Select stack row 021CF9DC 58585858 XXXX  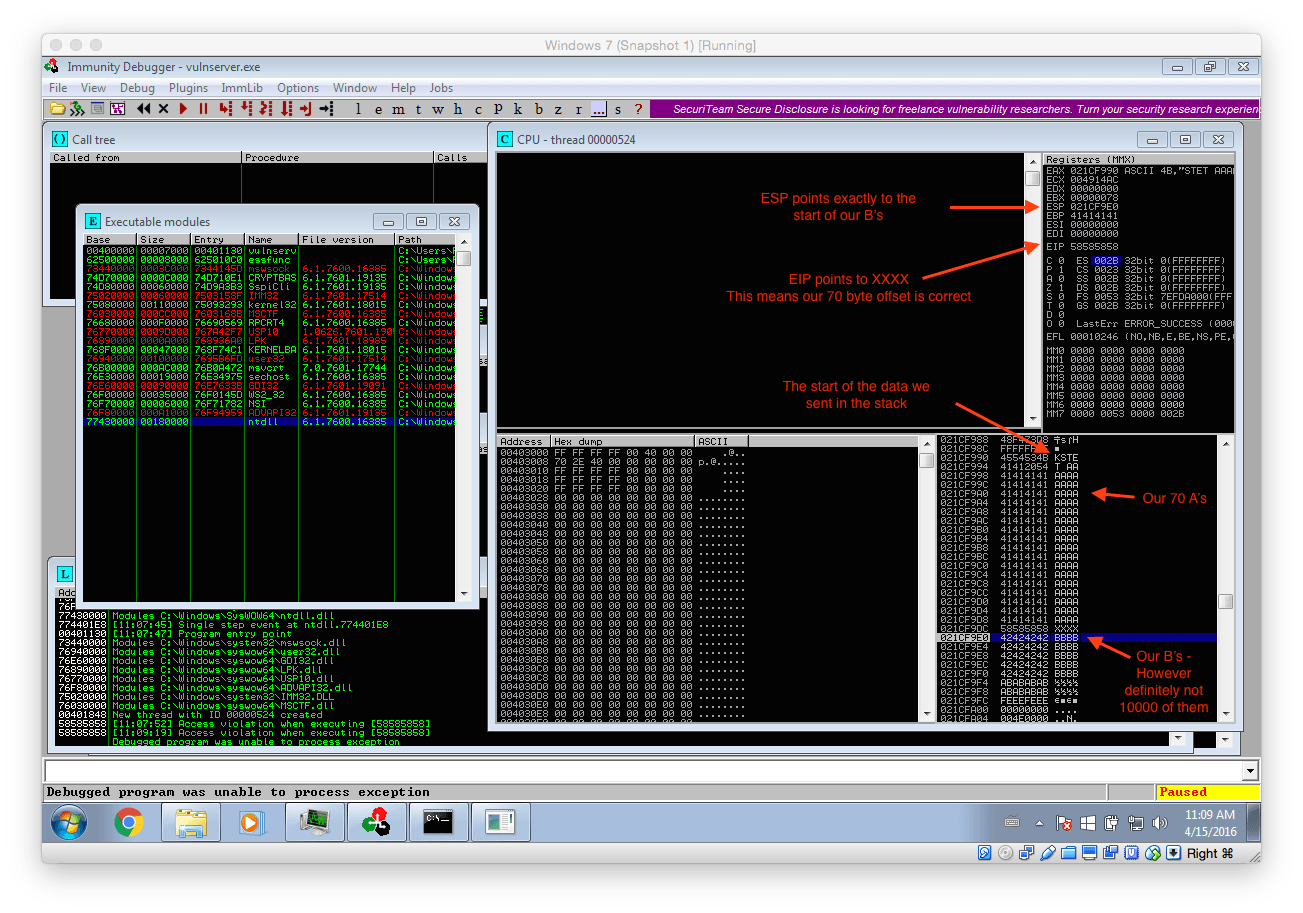tap(1077, 628)
